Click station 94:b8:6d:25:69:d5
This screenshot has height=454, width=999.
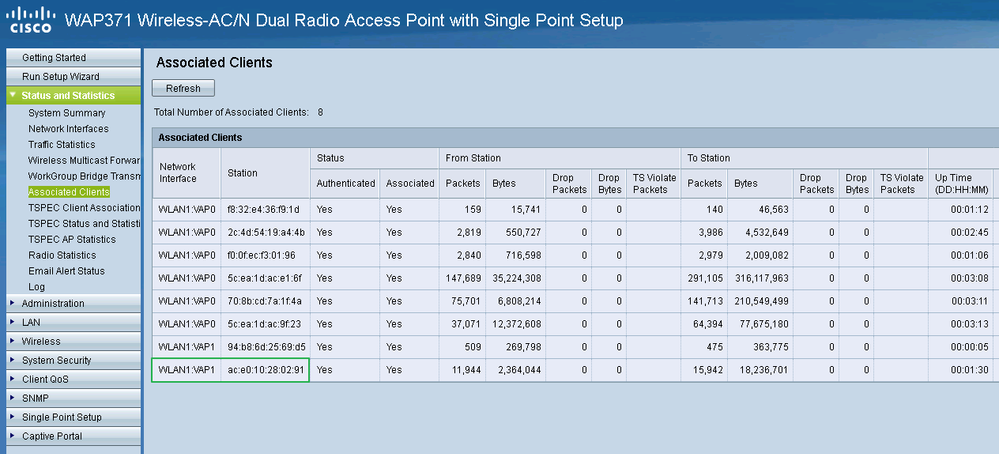pos(266,346)
